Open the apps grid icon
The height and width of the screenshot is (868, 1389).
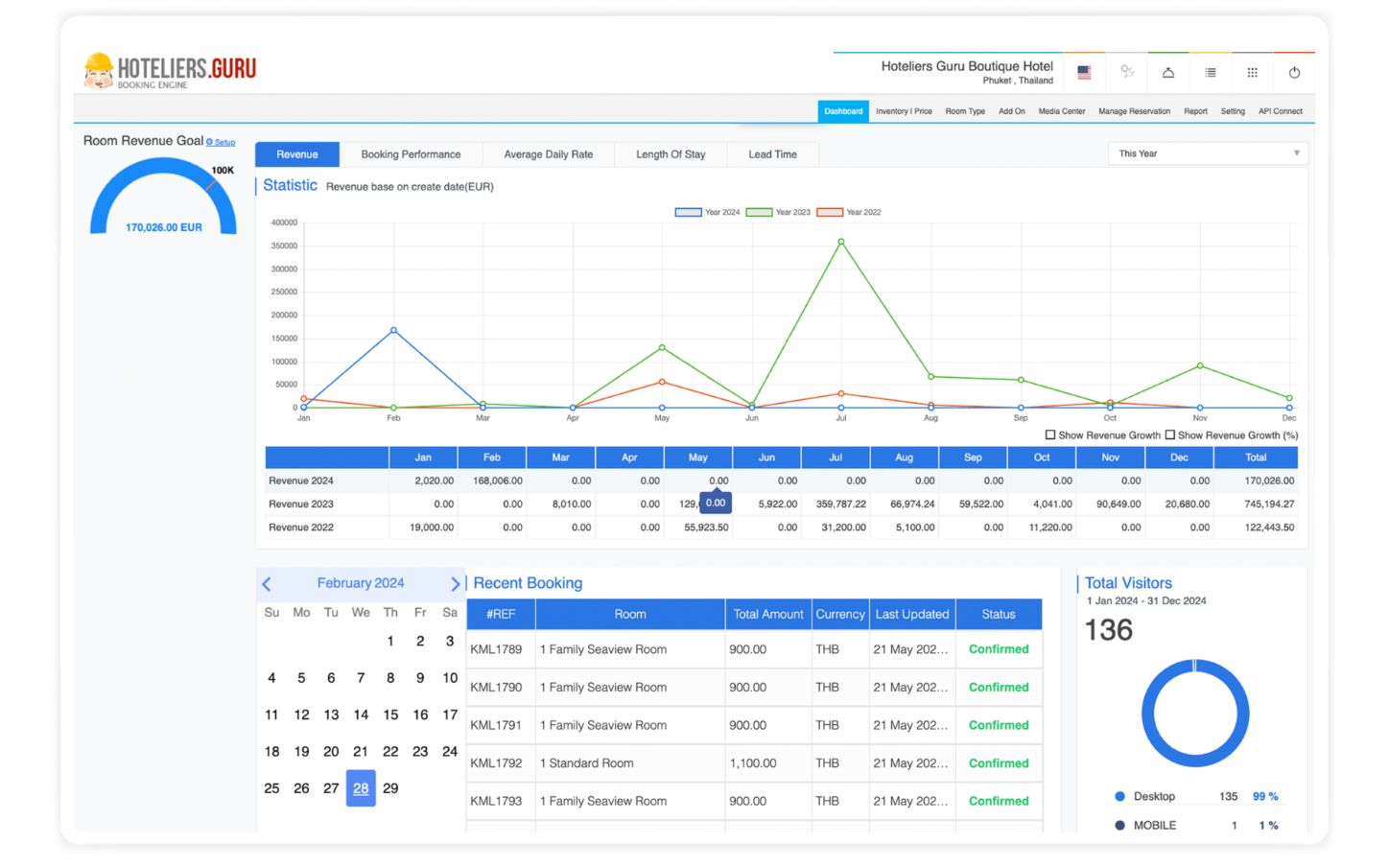click(1252, 73)
